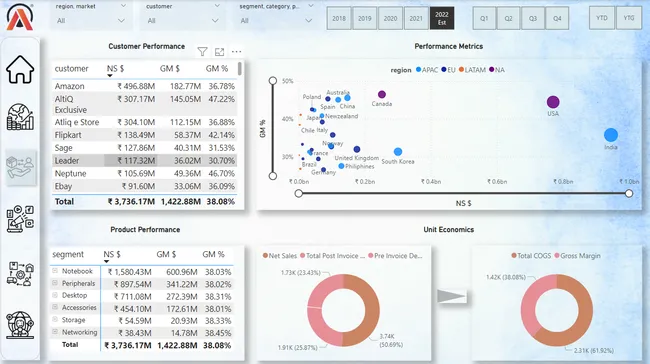650x364 pixels.
Task: Sort customer table by NS $ header
Action: [115, 68]
